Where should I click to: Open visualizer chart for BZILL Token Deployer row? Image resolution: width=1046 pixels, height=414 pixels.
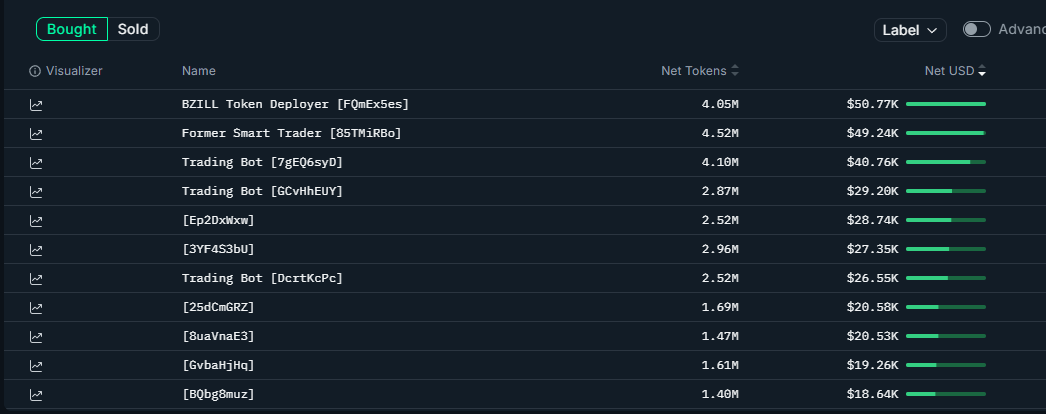[36, 105]
